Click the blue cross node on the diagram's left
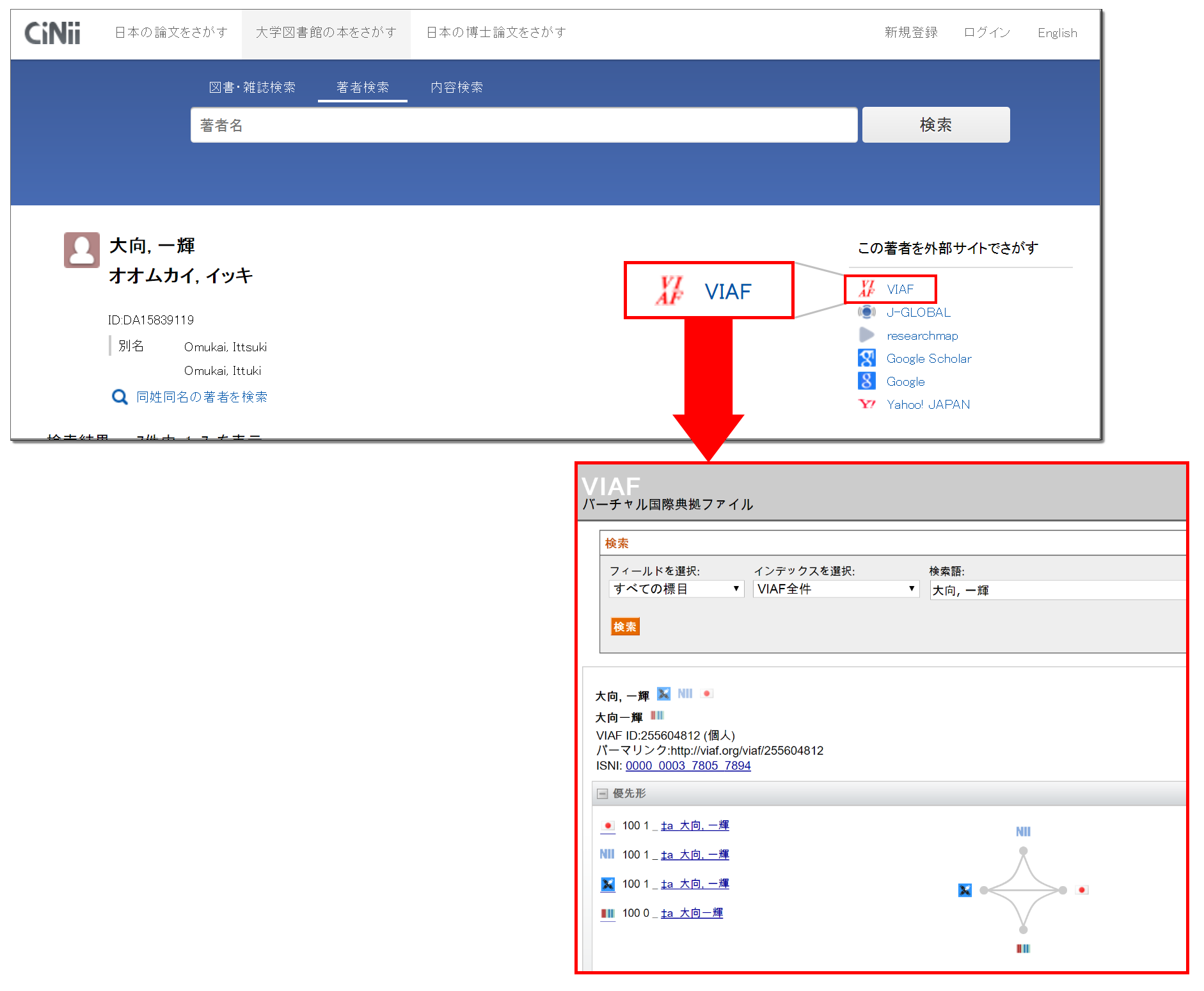 (x=965, y=890)
